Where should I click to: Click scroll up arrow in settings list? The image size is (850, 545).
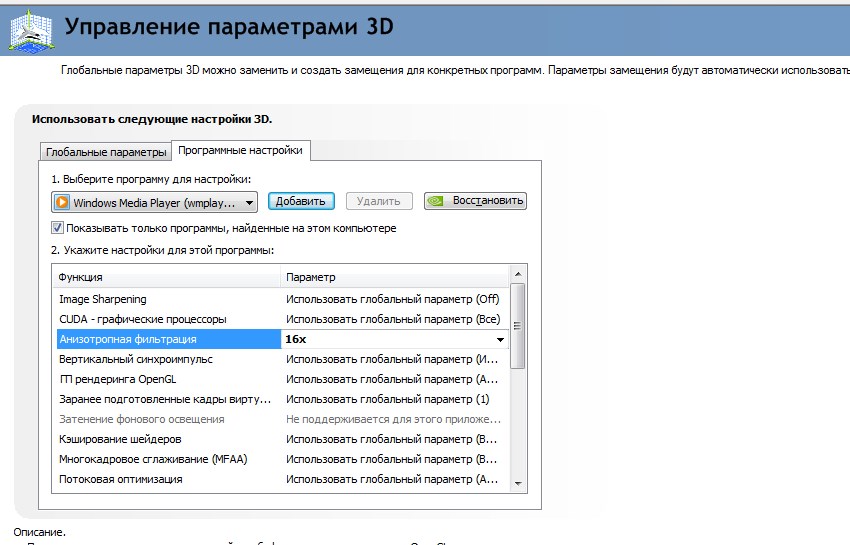point(517,274)
